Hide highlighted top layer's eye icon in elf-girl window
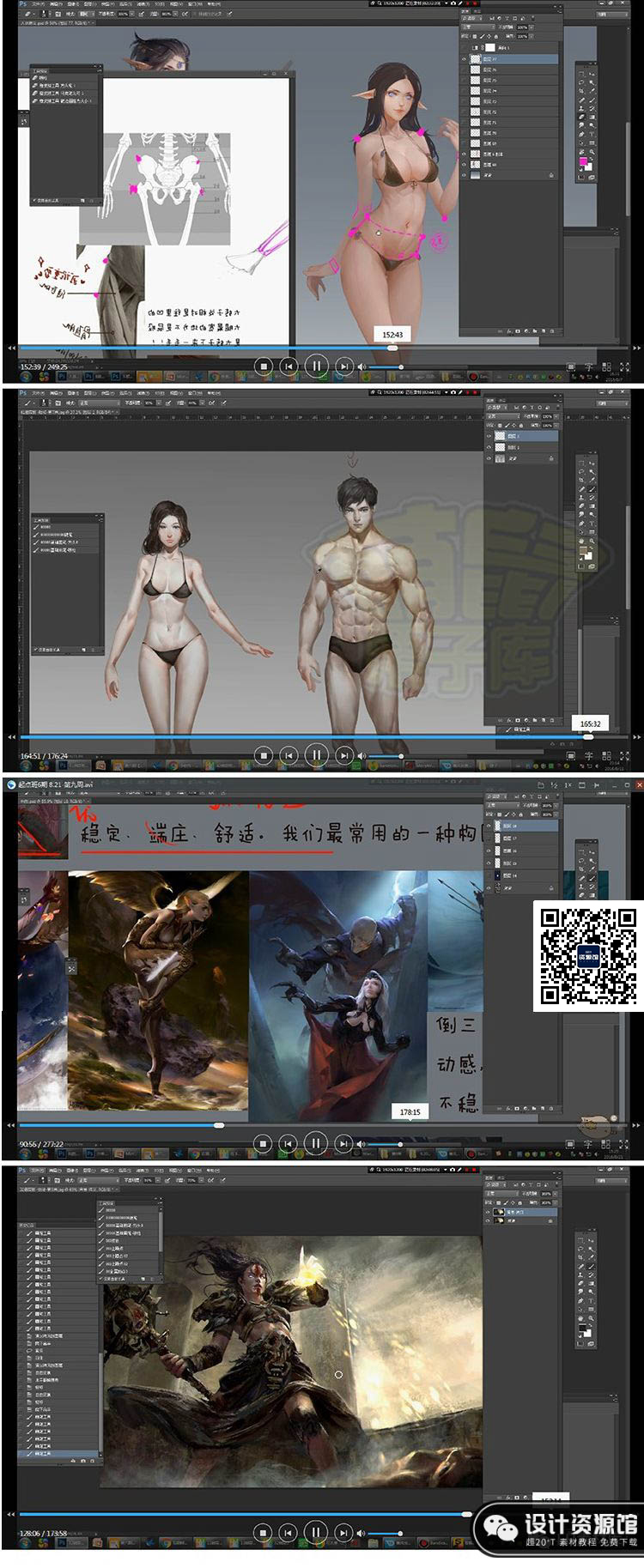Viewport: 644px width, 1568px height. pos(465,59)
